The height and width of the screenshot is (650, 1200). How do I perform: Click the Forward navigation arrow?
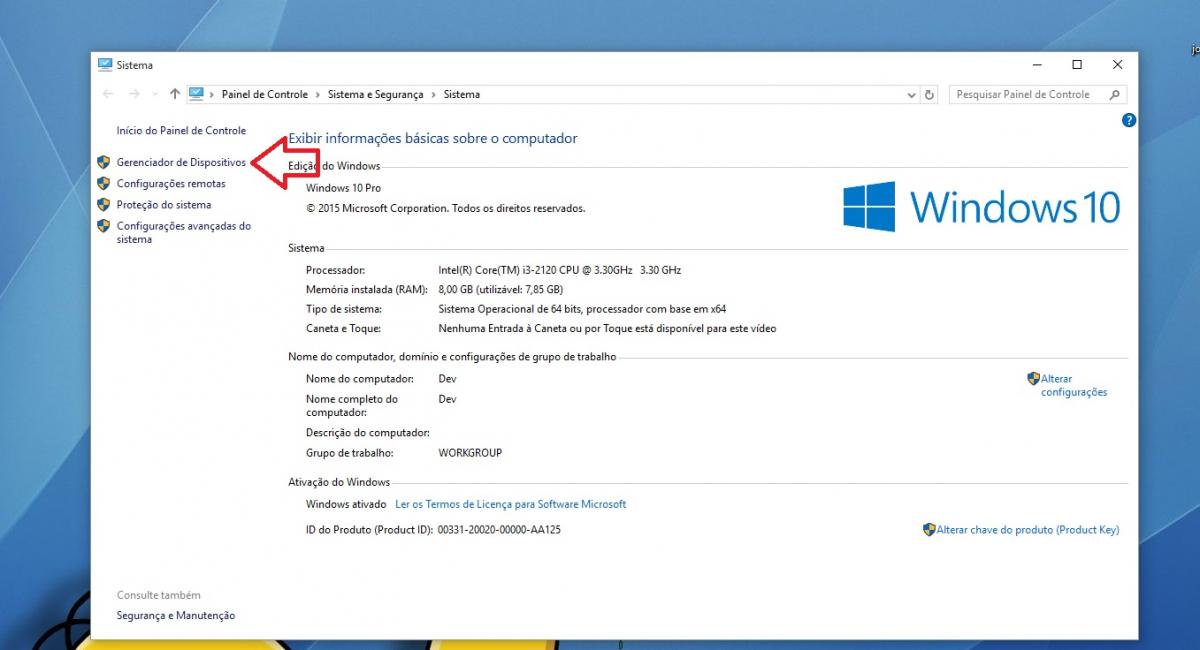click(x=134, y=94)
